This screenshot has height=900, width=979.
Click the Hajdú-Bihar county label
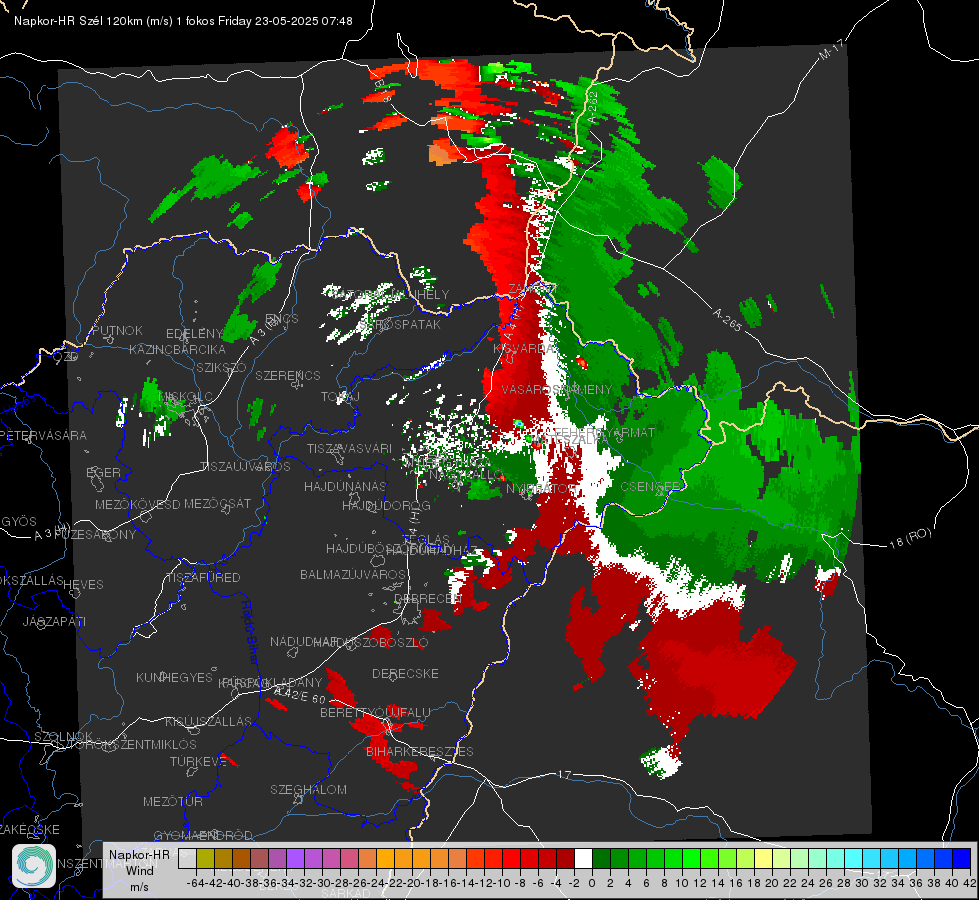pyautogui.click(x=250, y=632)
